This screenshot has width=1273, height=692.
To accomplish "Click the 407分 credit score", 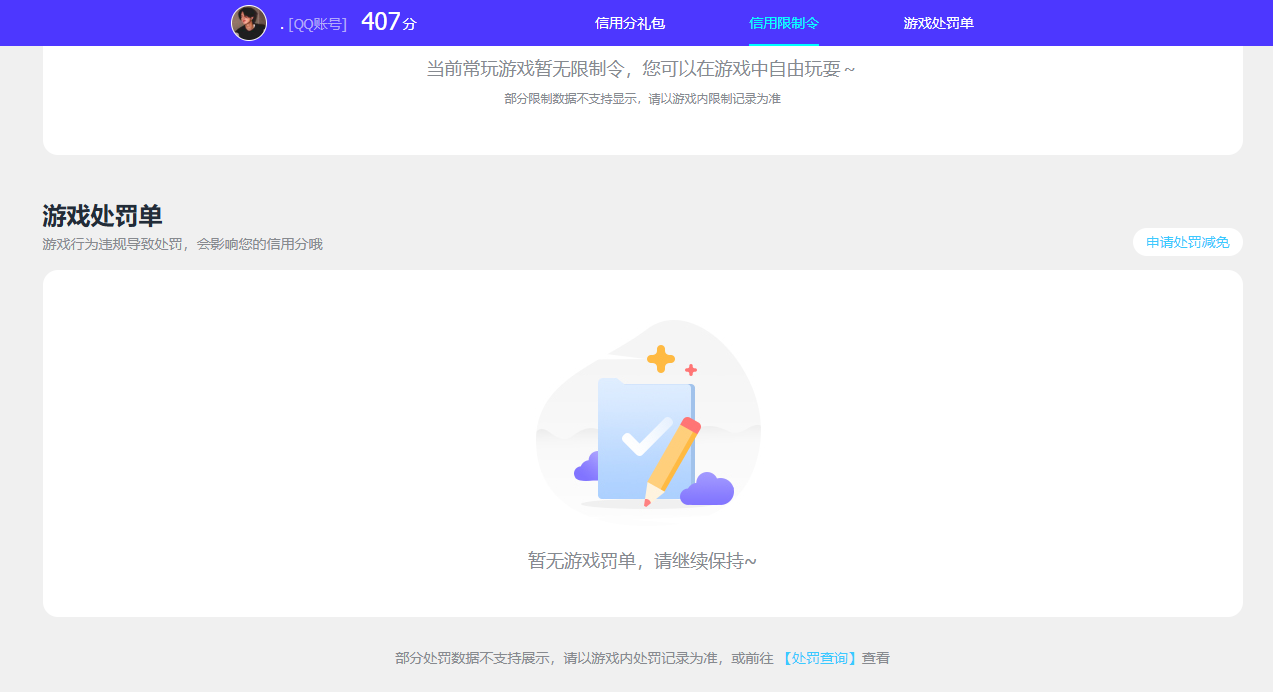I will coord(389,22).
